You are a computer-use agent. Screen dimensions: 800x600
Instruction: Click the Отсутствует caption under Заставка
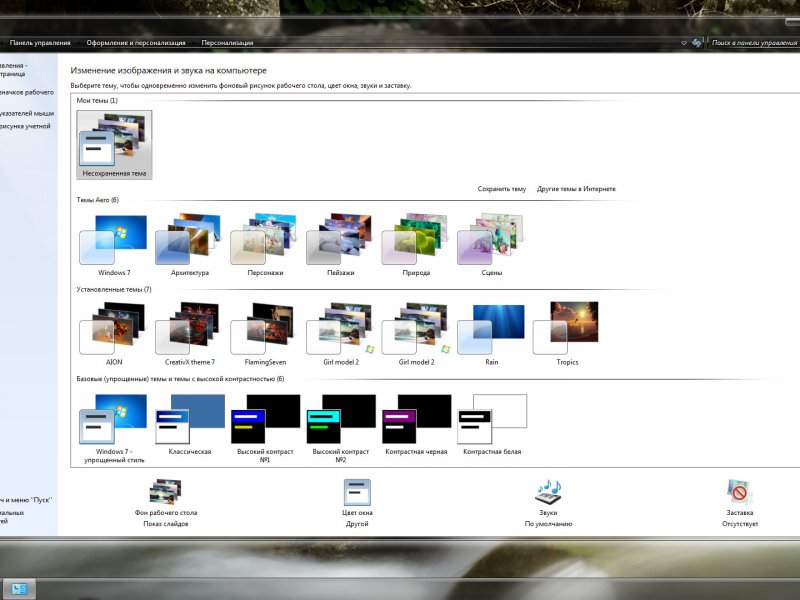(x=740, y=524)
